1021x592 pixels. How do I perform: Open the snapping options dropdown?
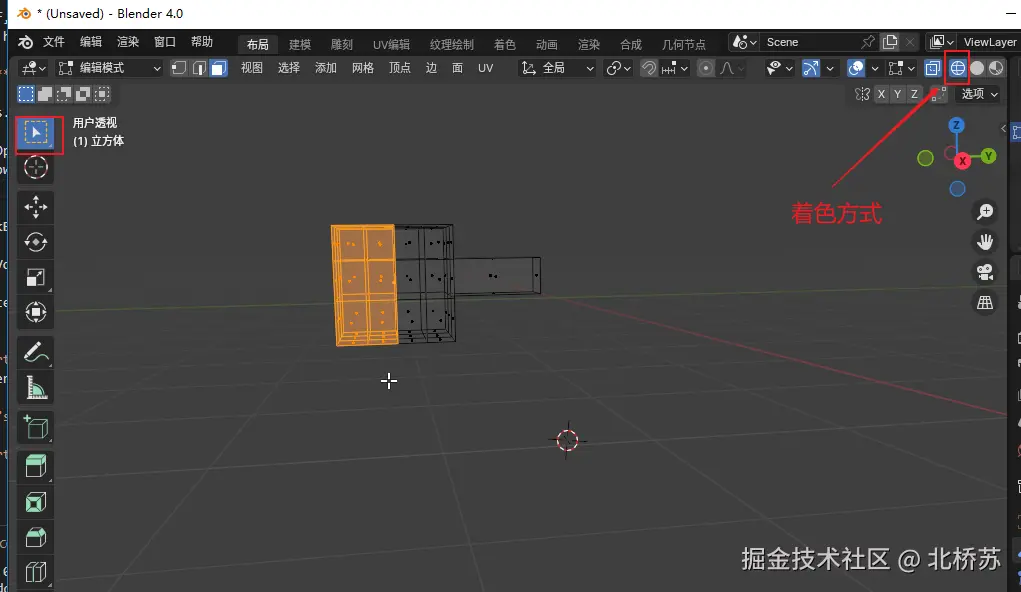[x=675, y=68]
